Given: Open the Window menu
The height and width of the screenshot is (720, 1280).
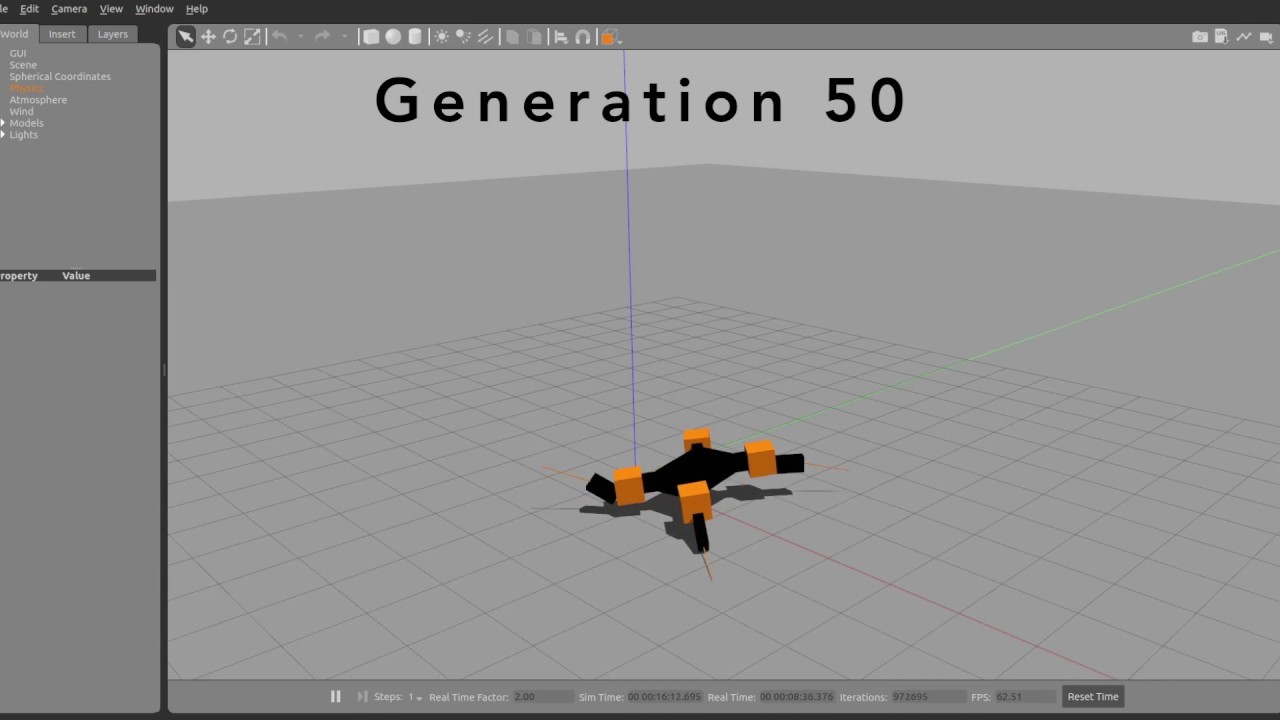Looking at the screenshot, I should pyautogui.click(x=154, y=9).
